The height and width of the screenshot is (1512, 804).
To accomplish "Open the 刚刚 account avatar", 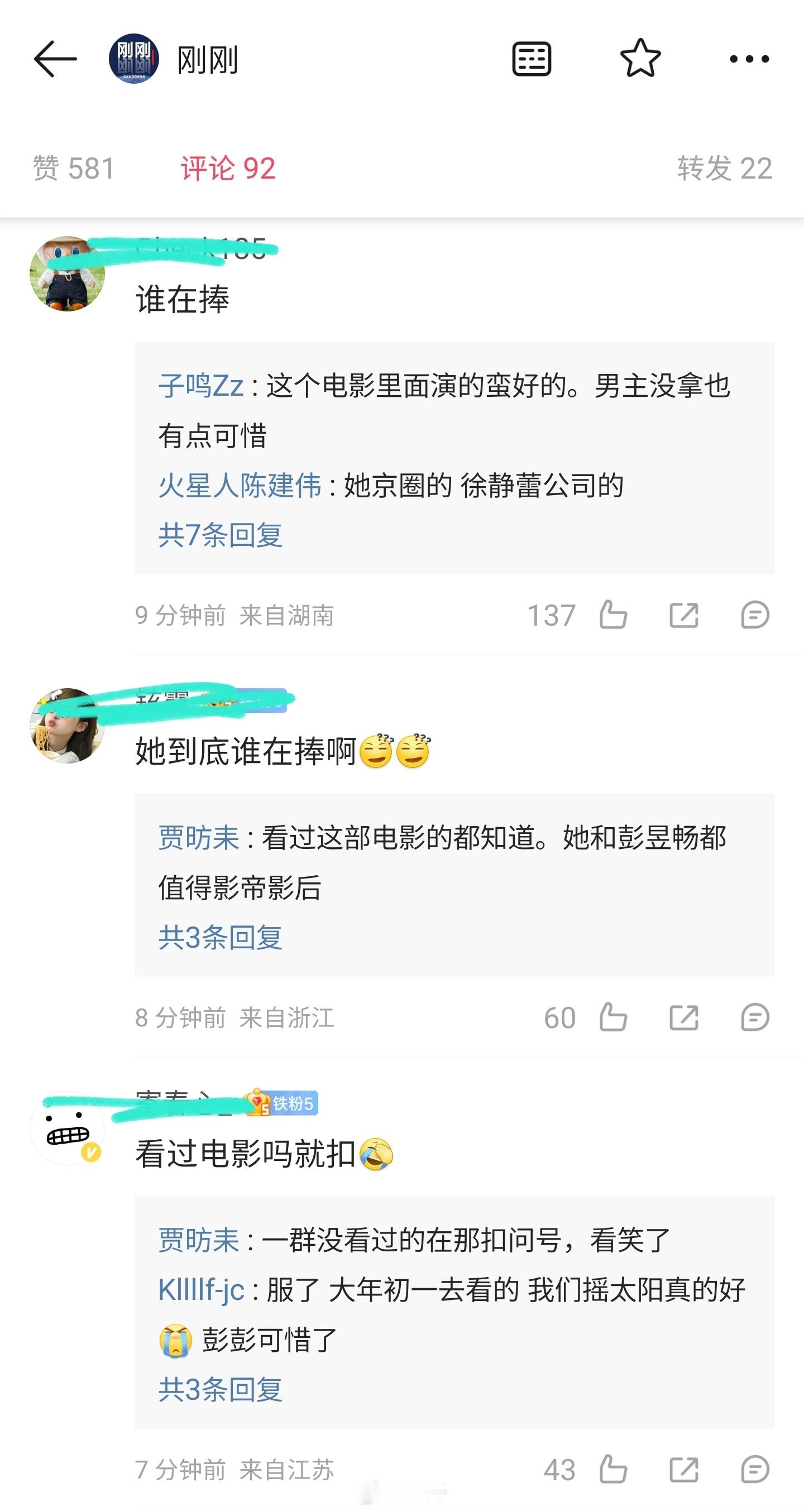I will [x=134, y=59].
